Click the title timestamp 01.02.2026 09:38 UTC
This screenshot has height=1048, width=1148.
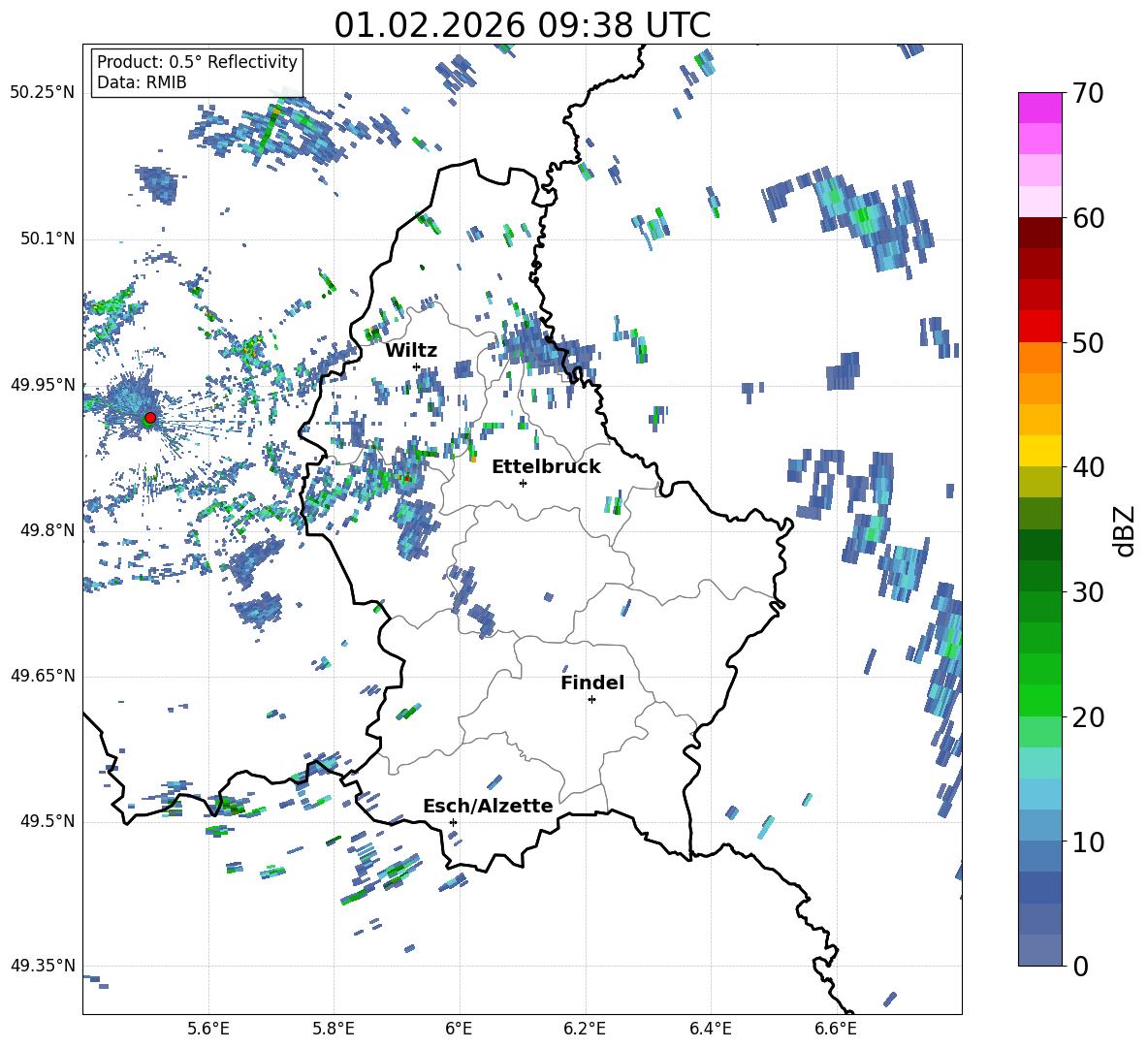522,25
